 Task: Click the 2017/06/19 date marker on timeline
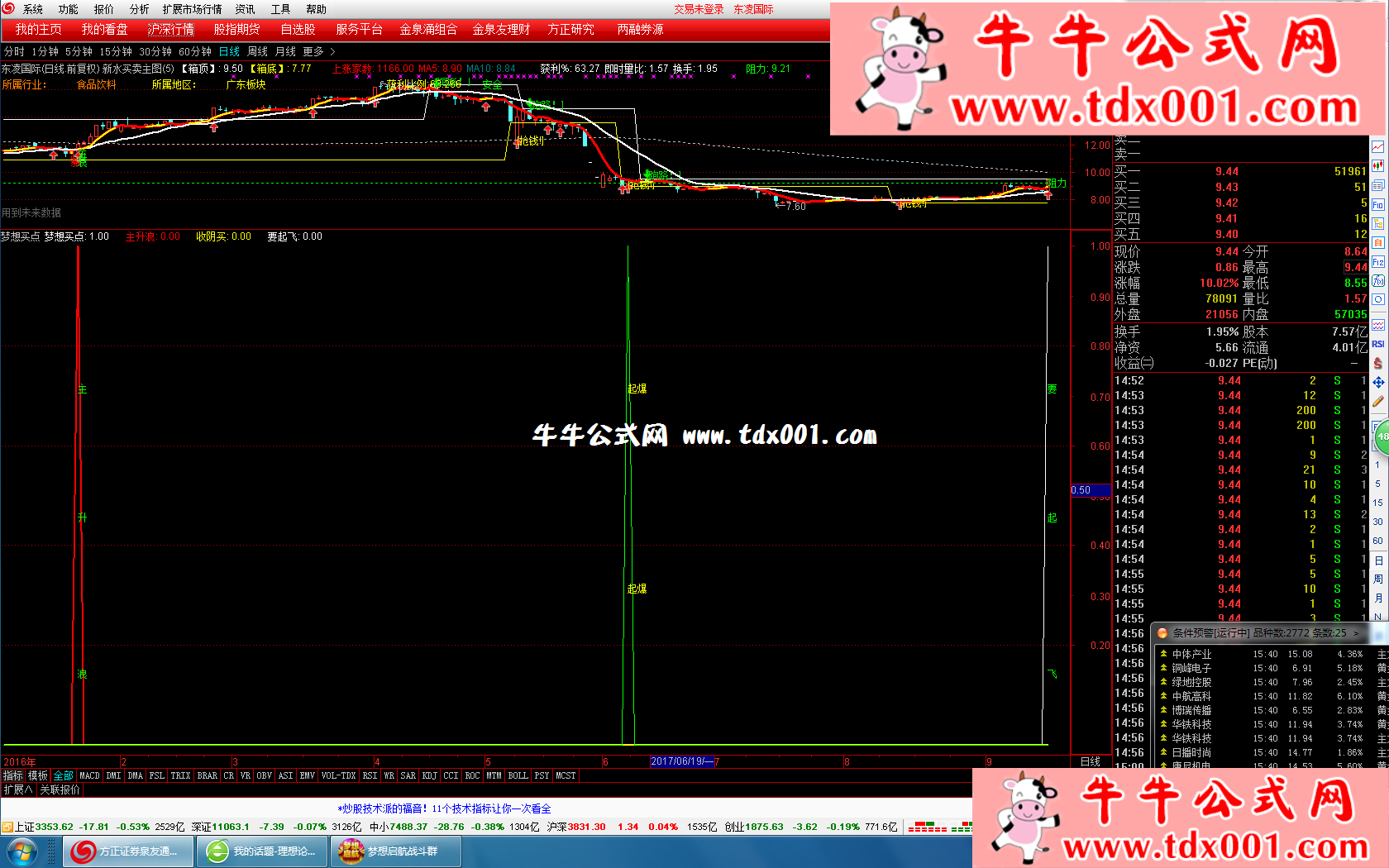[682, 761]
